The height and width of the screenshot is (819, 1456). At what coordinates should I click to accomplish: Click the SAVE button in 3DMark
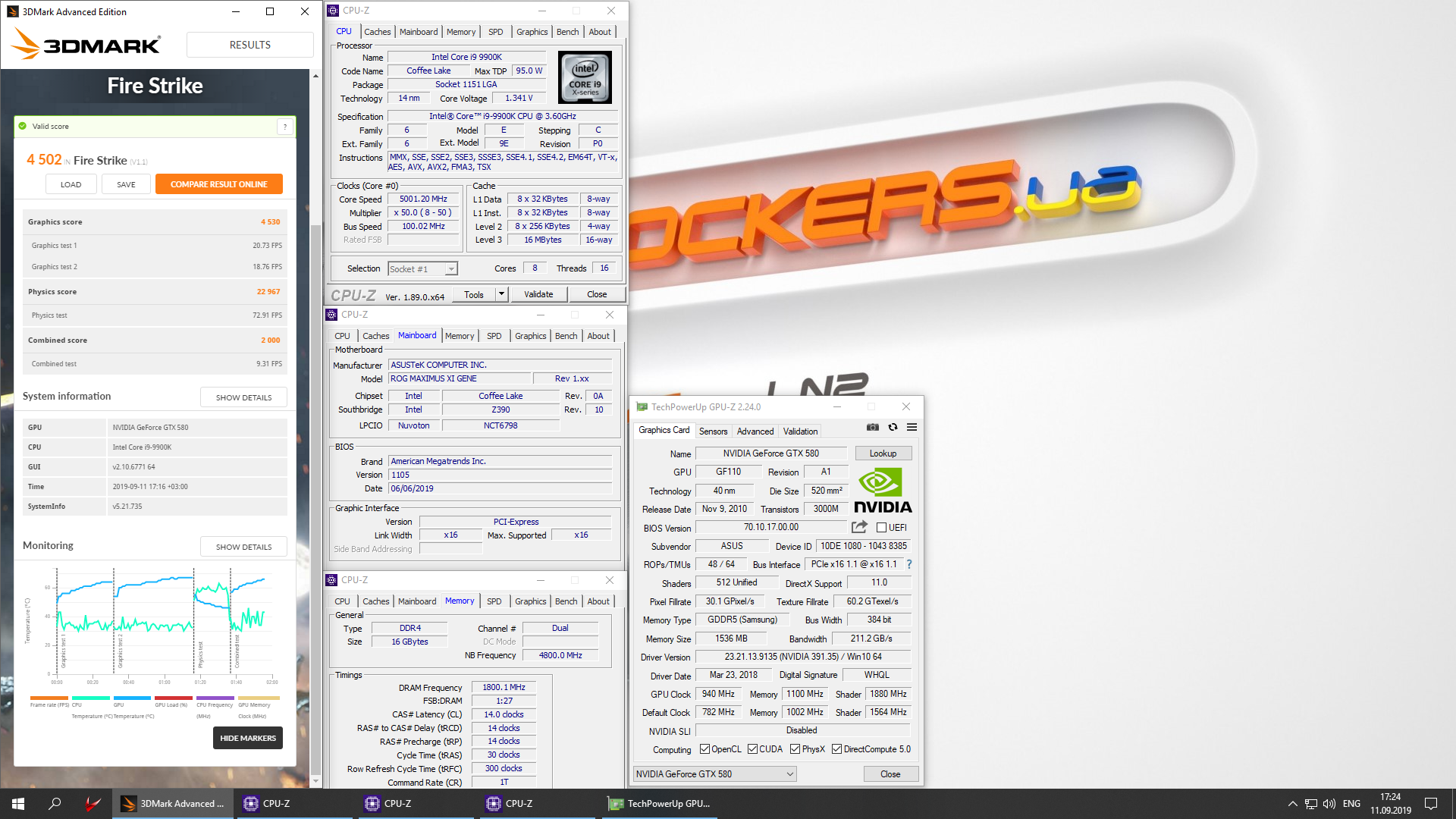126,184
